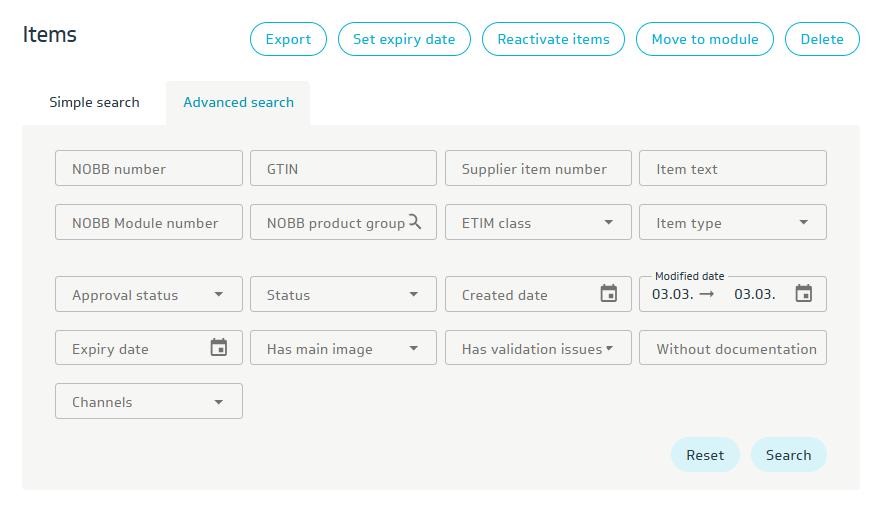The width and height of the screenshot is (881, 513).
Task: Expand the Has main image dropdown
Action: [413, 349]
